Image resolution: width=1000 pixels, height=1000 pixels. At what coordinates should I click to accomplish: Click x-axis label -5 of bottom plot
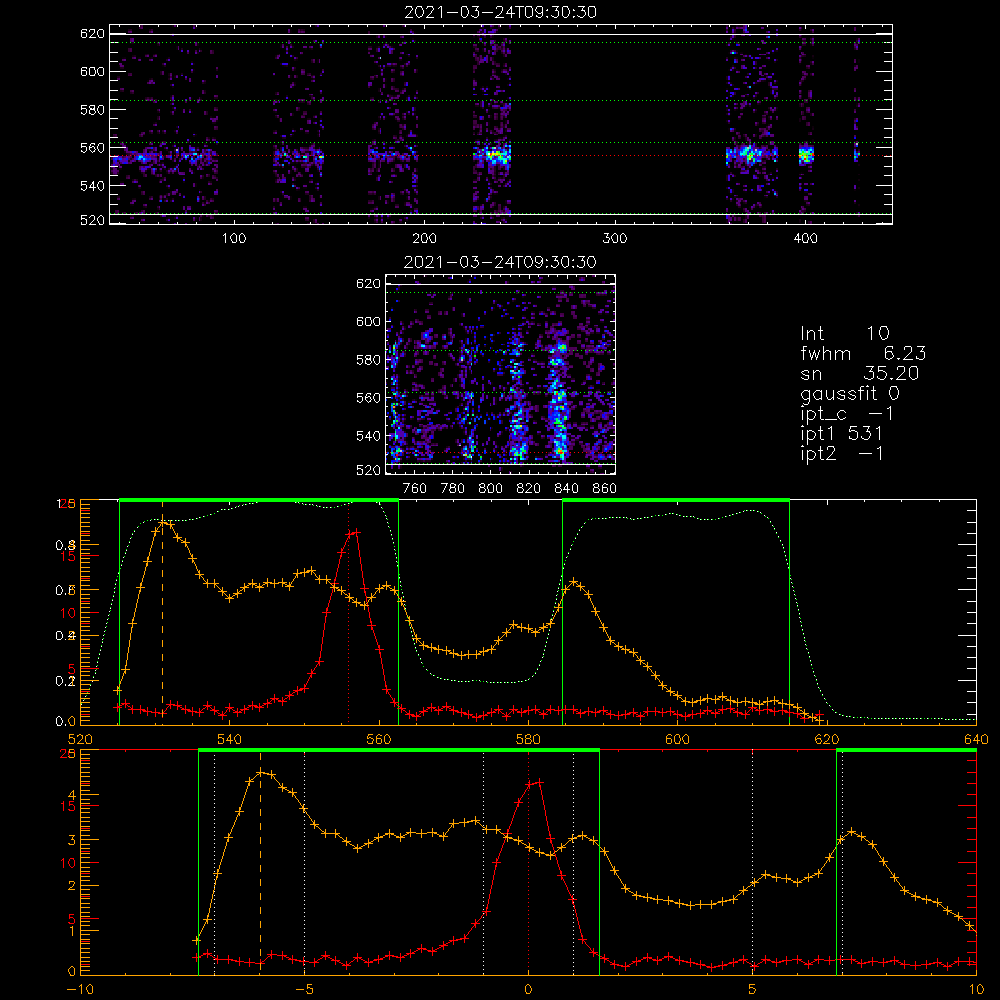pos(304,990)
